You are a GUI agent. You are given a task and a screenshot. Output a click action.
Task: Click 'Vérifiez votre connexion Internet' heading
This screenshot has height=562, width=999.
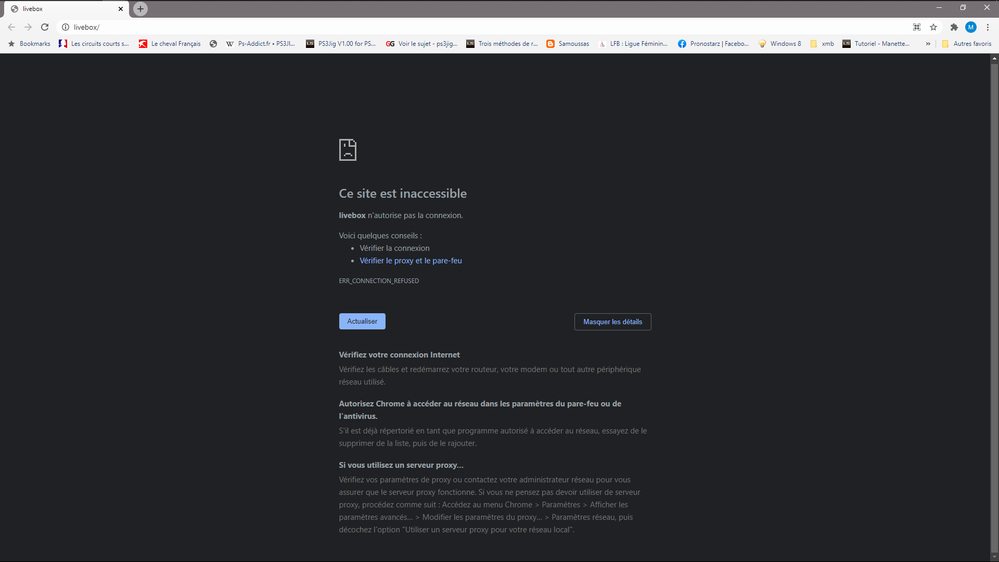tap(399, 354)
